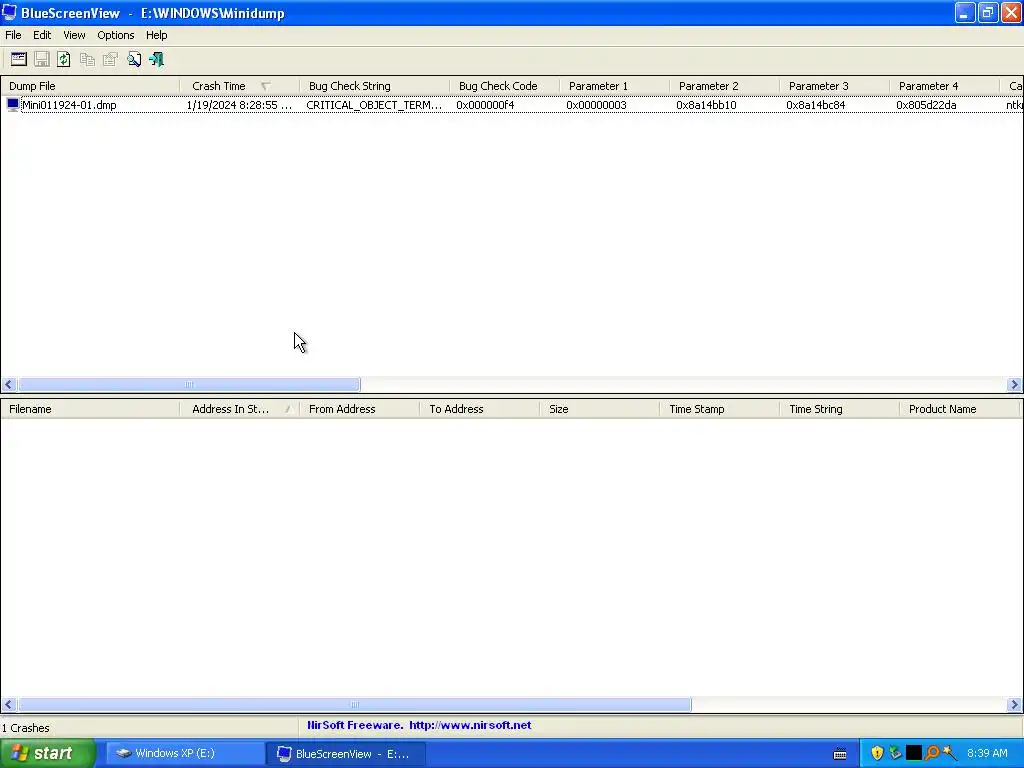Click lower pane horizontal scrollbar thumb

click(355, 705)
